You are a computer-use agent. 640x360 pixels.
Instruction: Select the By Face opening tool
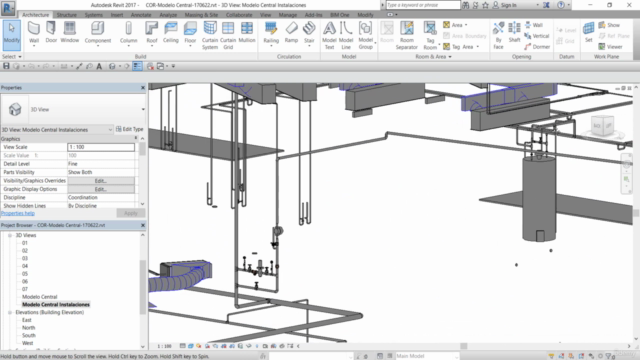(x=498, y=36)
